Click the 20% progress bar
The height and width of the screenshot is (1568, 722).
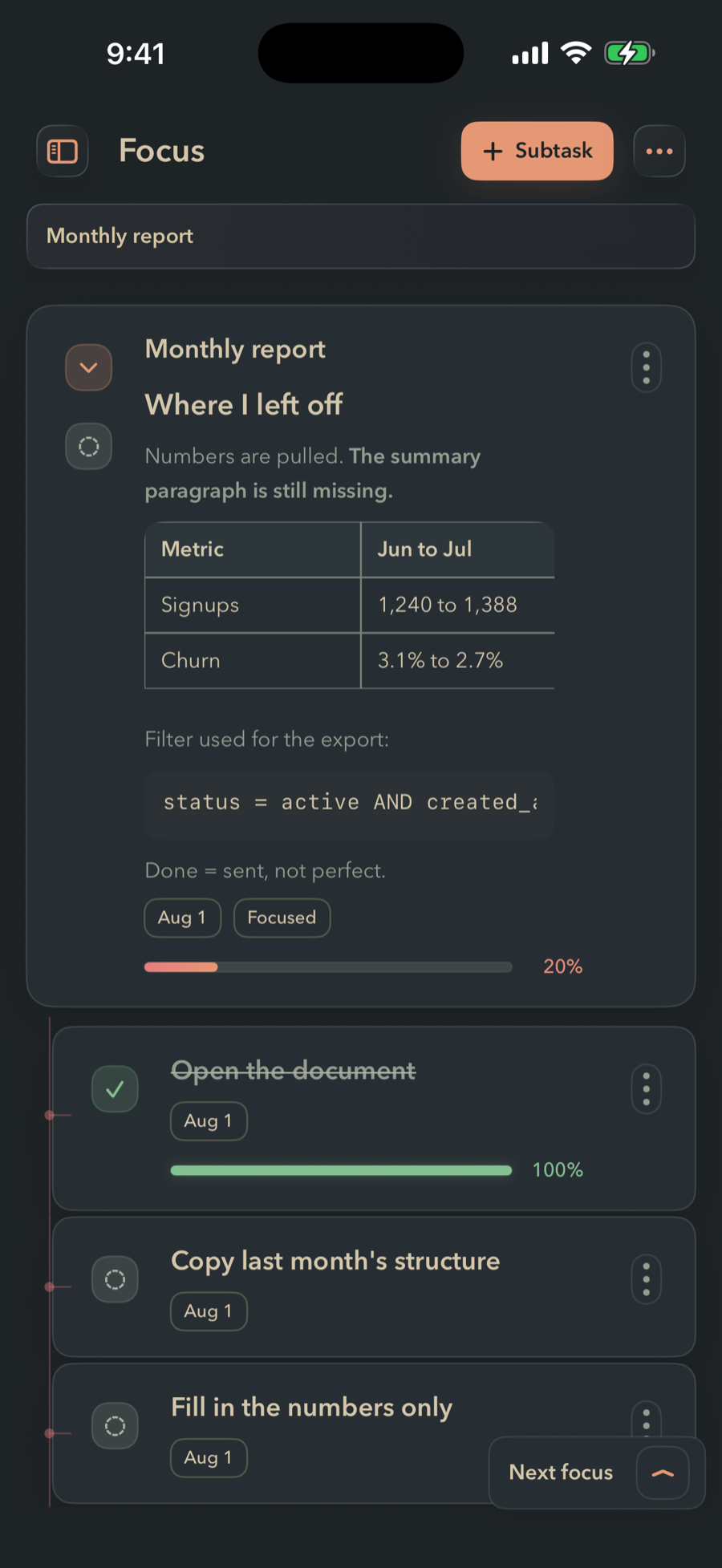pyautogui.click(x=328, y=967)
